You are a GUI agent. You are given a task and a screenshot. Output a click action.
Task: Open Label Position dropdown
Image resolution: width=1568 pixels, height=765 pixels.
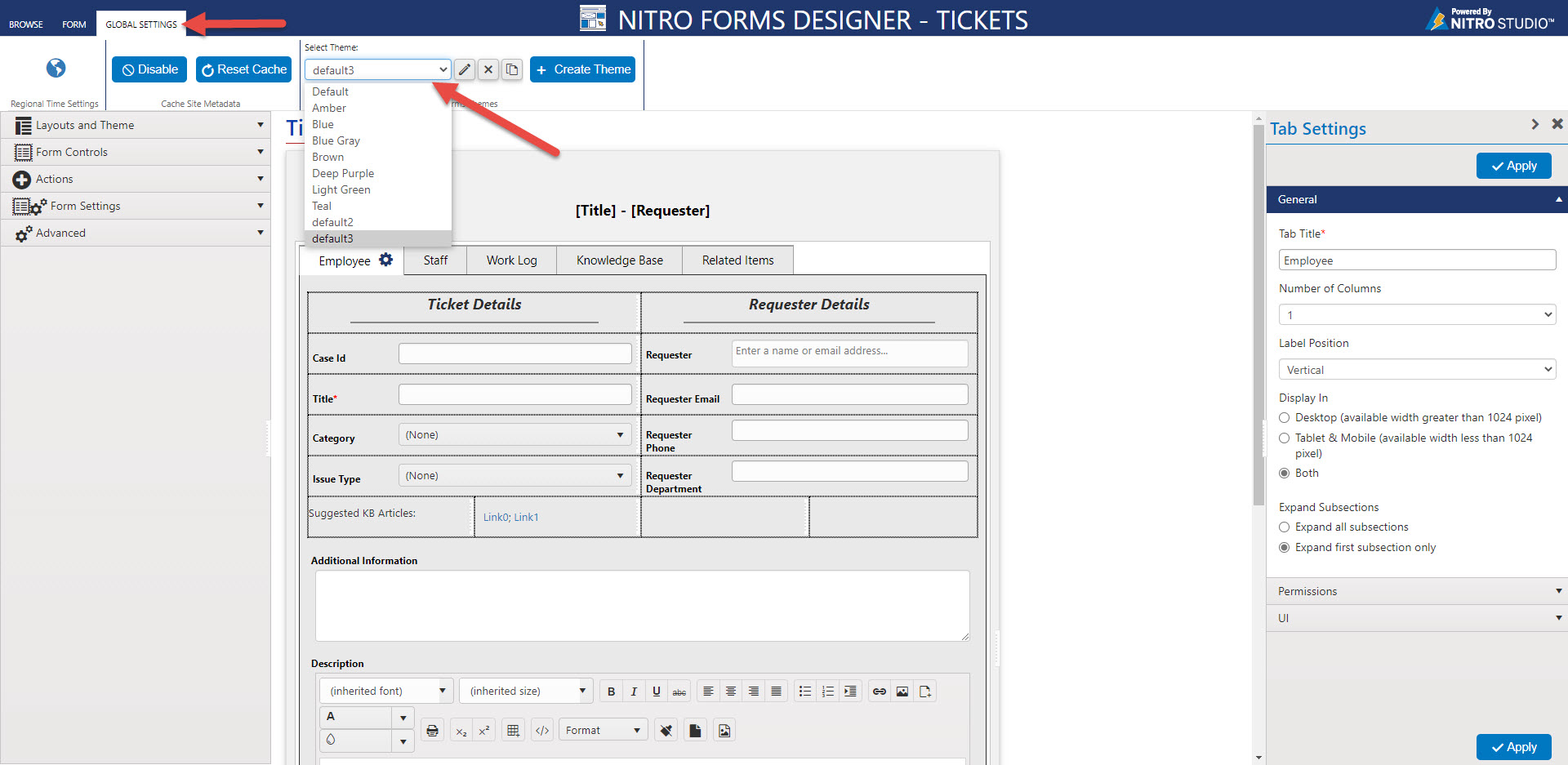pos(1417,370)
